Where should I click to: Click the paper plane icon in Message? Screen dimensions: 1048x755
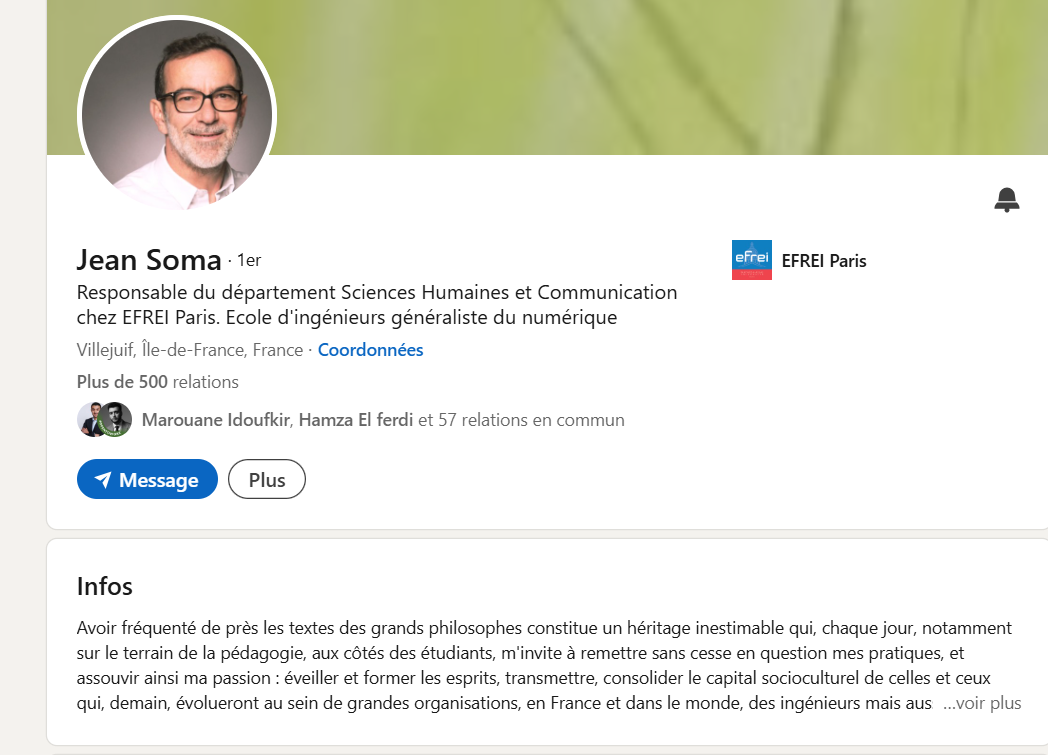pos(102,481)
